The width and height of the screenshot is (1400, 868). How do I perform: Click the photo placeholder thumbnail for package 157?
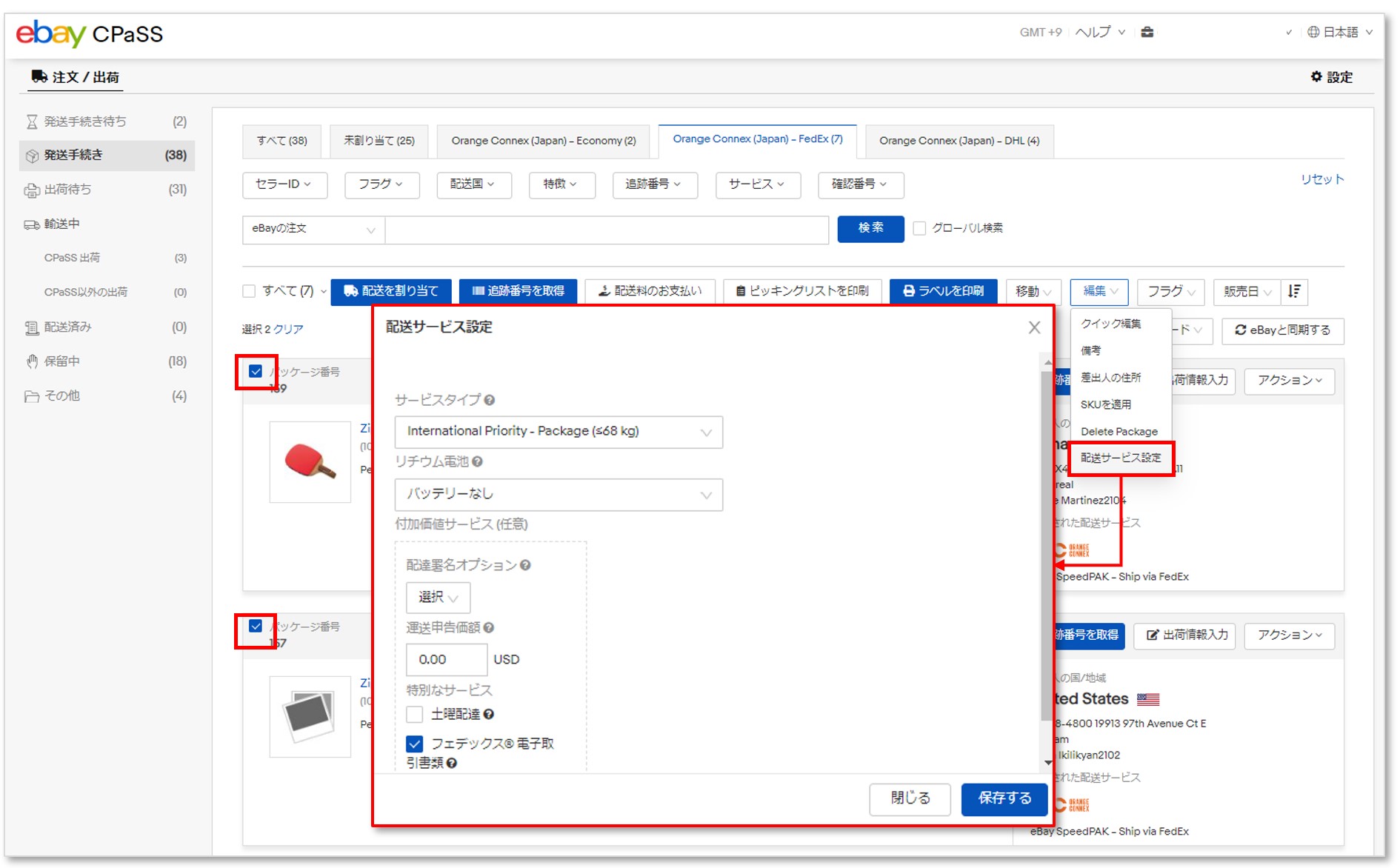pyautogui.click(x=310, y=717)
